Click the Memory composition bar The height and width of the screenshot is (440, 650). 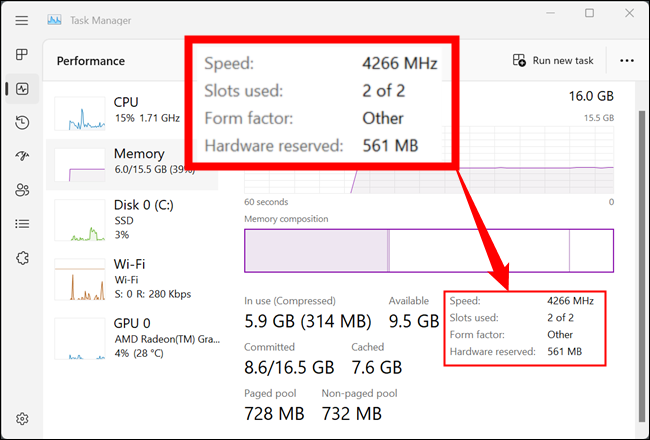pos(429,250)
